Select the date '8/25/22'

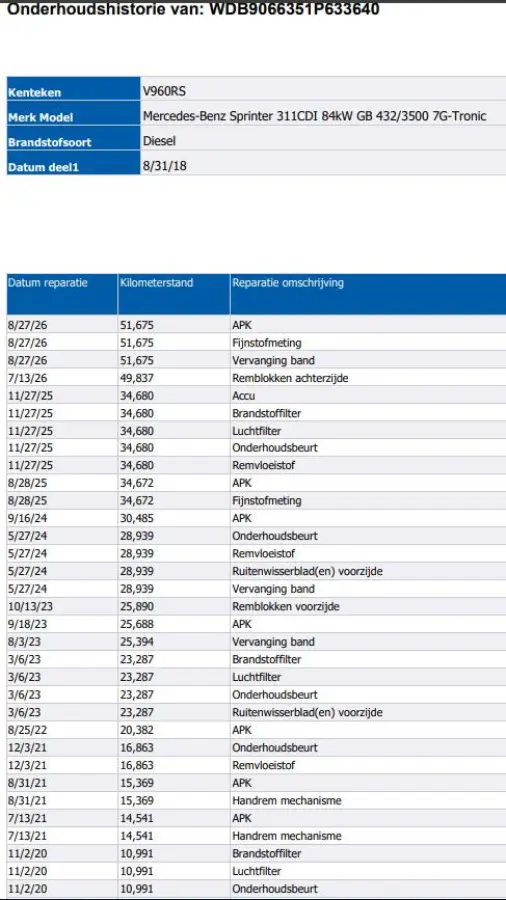[x=26, y=730]
